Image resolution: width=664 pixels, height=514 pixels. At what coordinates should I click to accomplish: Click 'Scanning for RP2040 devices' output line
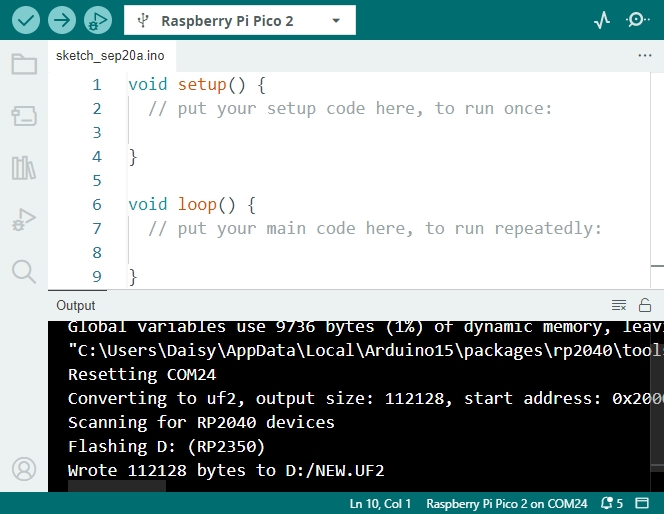point(201,423)
